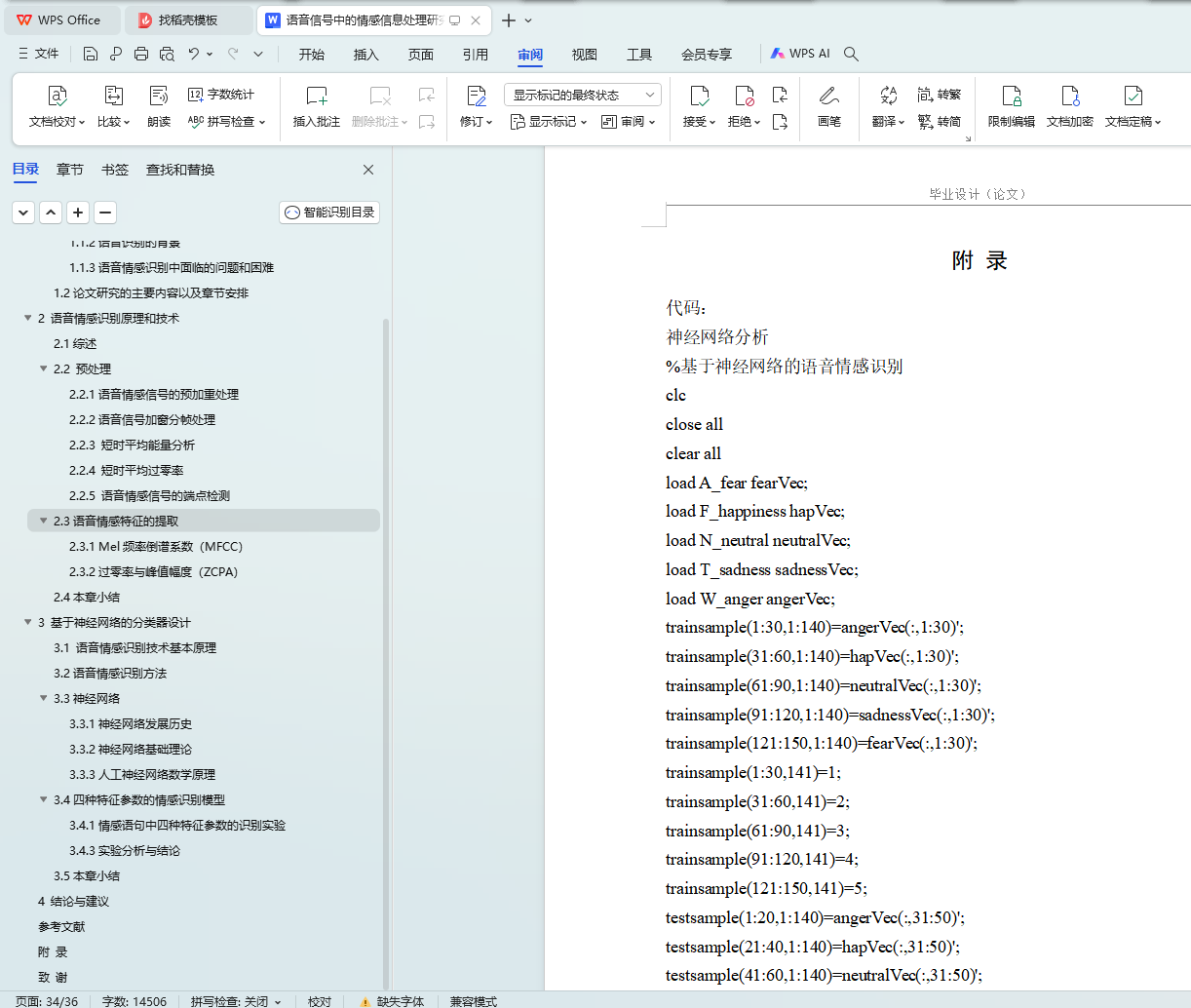Click the up chevron outline button
This screenshot has height=1008, width=1191.
coord(51,212)
